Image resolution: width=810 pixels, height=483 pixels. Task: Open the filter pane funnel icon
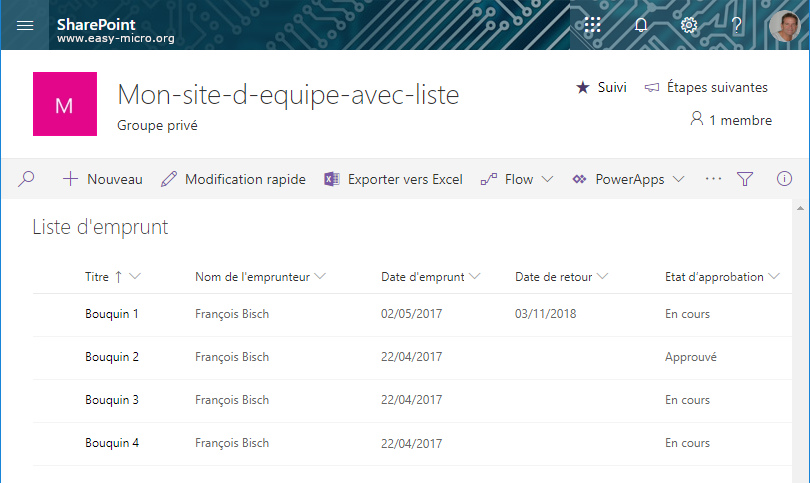point(744,179)
